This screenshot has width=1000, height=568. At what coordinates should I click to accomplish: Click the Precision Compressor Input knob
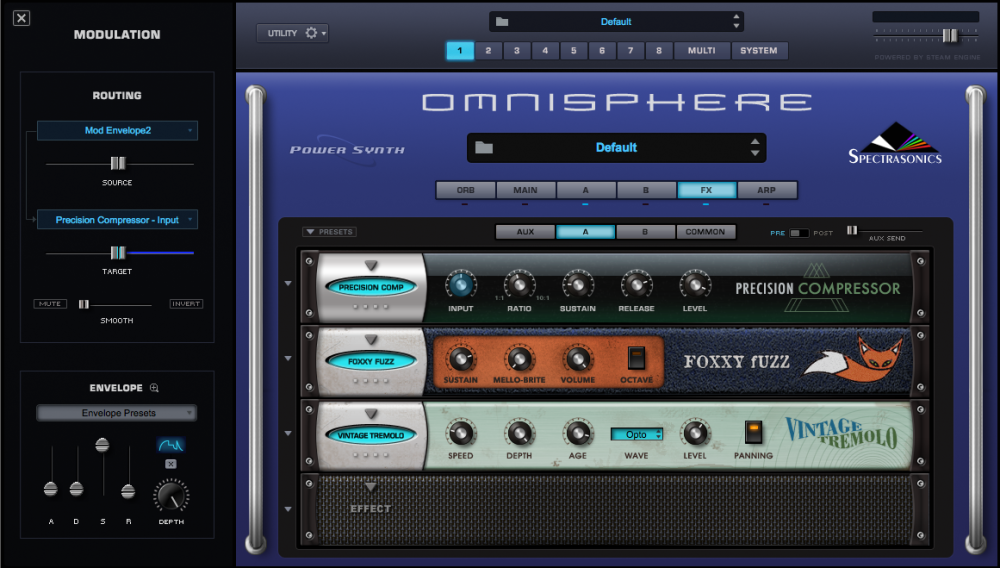click(460, 285)
